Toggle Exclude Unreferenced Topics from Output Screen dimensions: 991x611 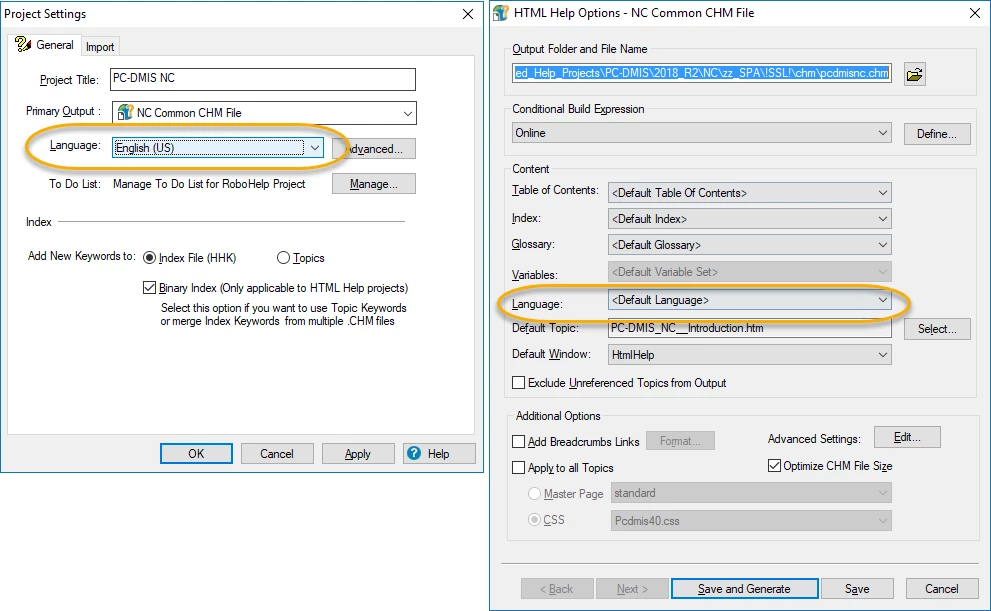(x=518, y=383)
